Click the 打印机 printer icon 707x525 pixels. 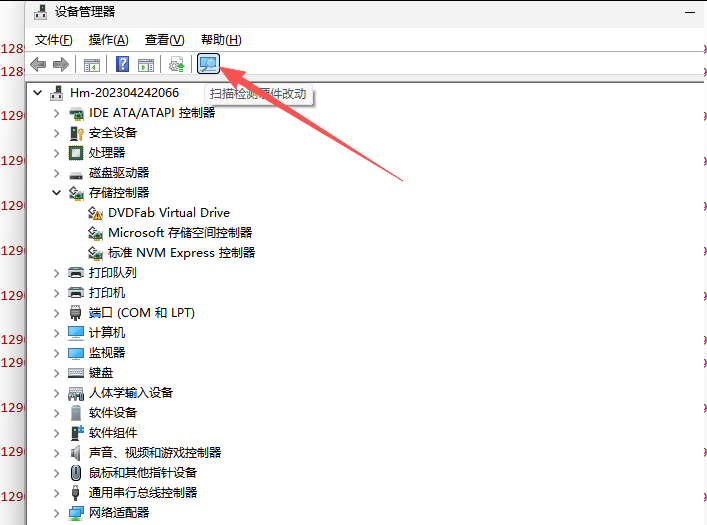click(x=76, y=293)
